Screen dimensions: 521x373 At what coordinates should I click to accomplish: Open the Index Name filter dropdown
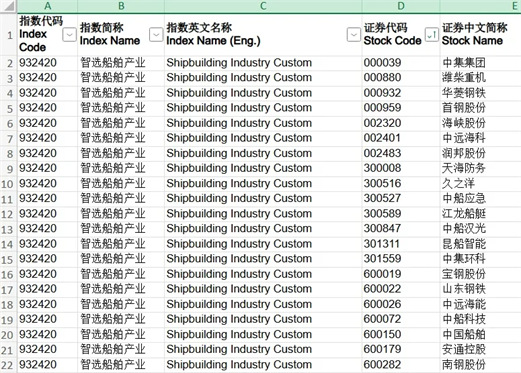click(156, 35)
